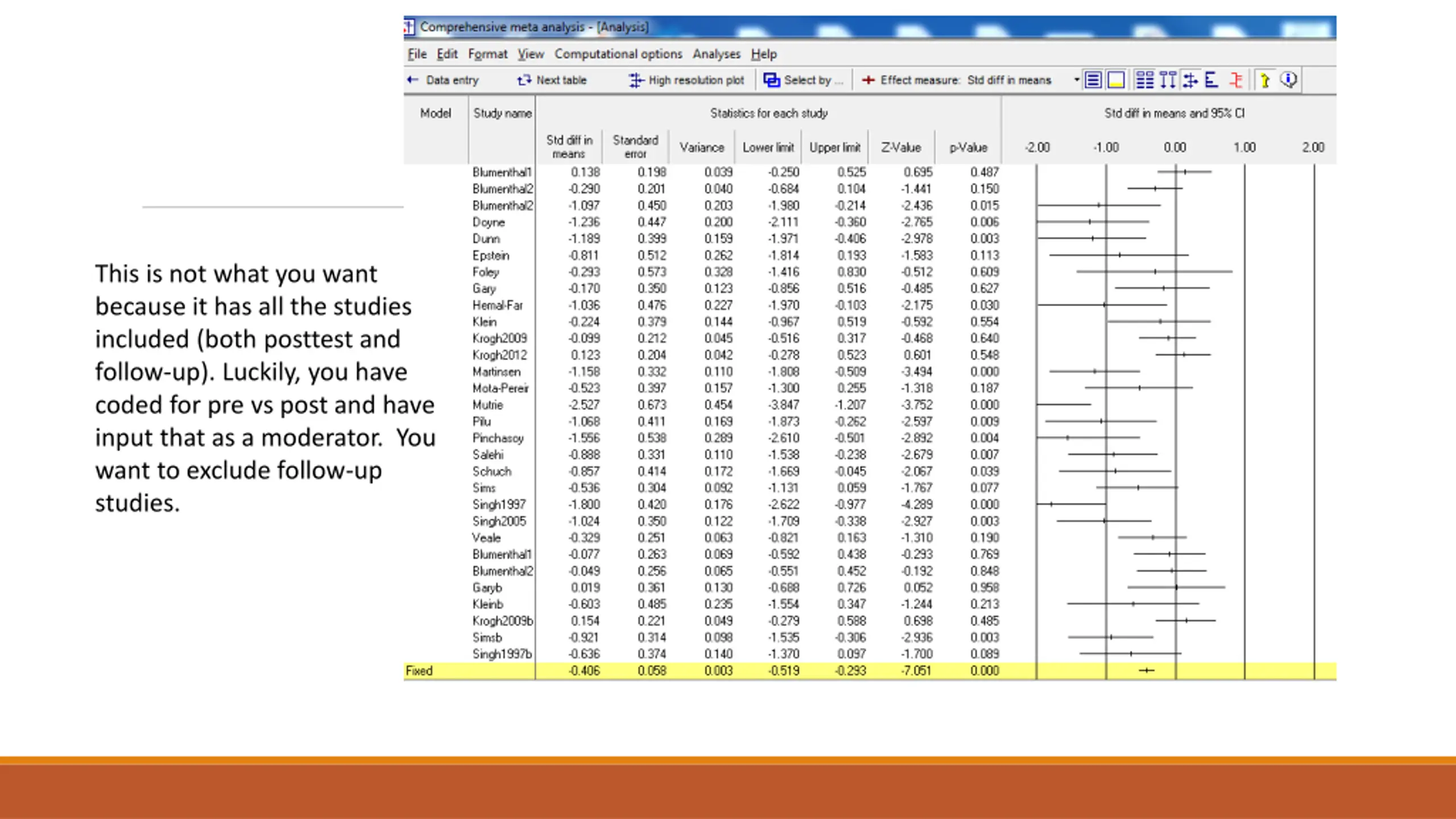Click the blue sigma-style E icon
1456x819 pixels.
pyautogui.click(x=1211, y=80)
